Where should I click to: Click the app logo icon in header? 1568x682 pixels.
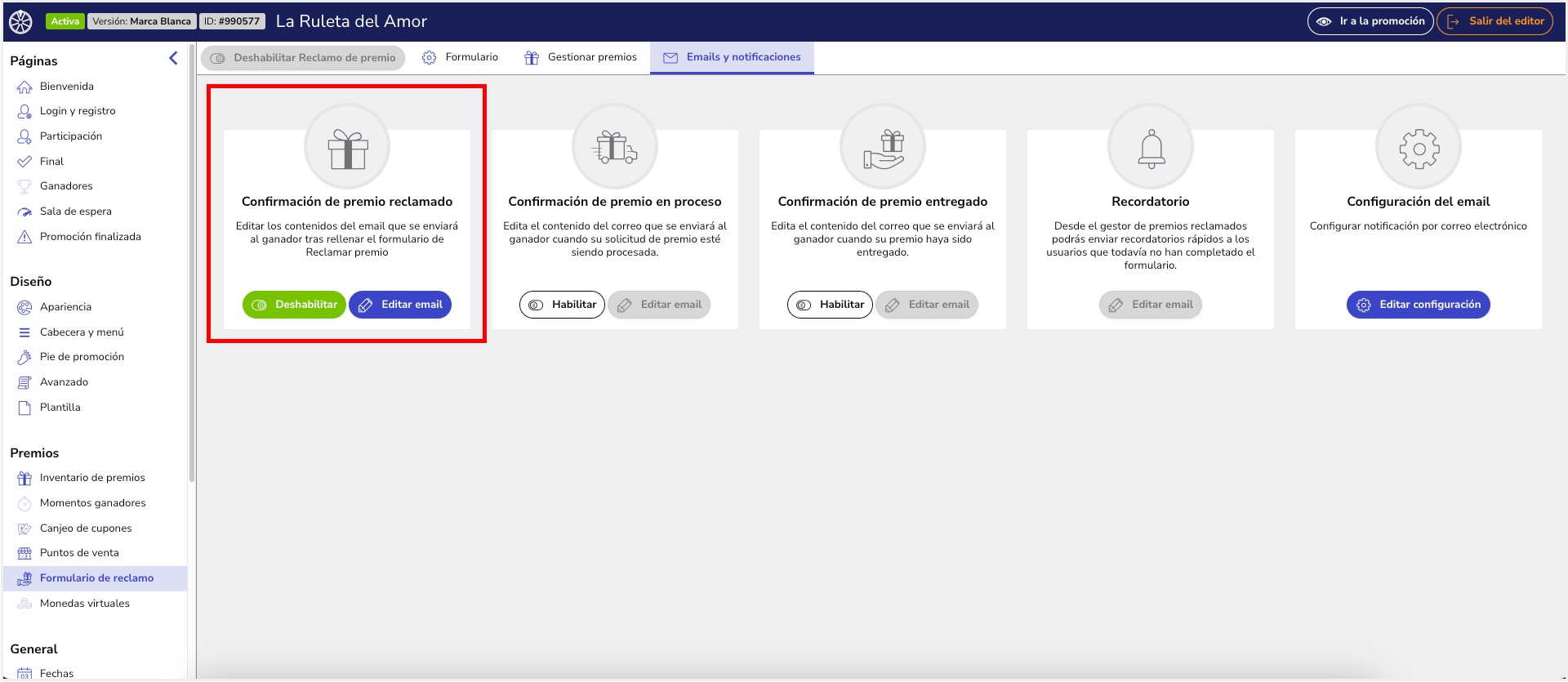tap(21, 21)
